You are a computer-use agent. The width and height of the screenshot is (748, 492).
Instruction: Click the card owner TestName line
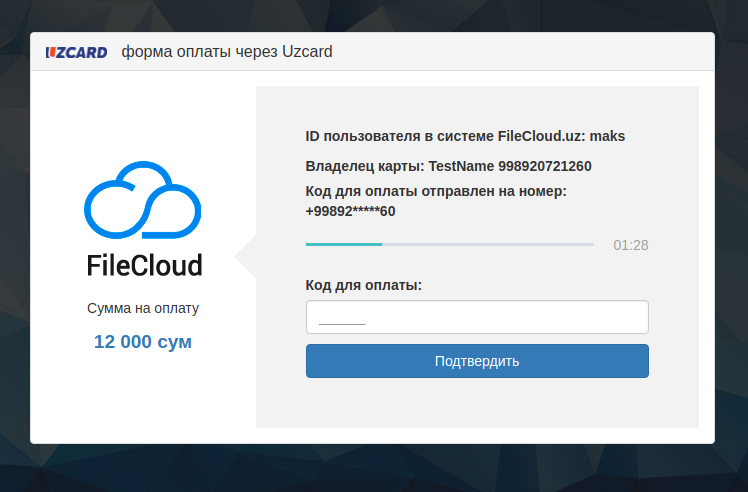(455, 166)
